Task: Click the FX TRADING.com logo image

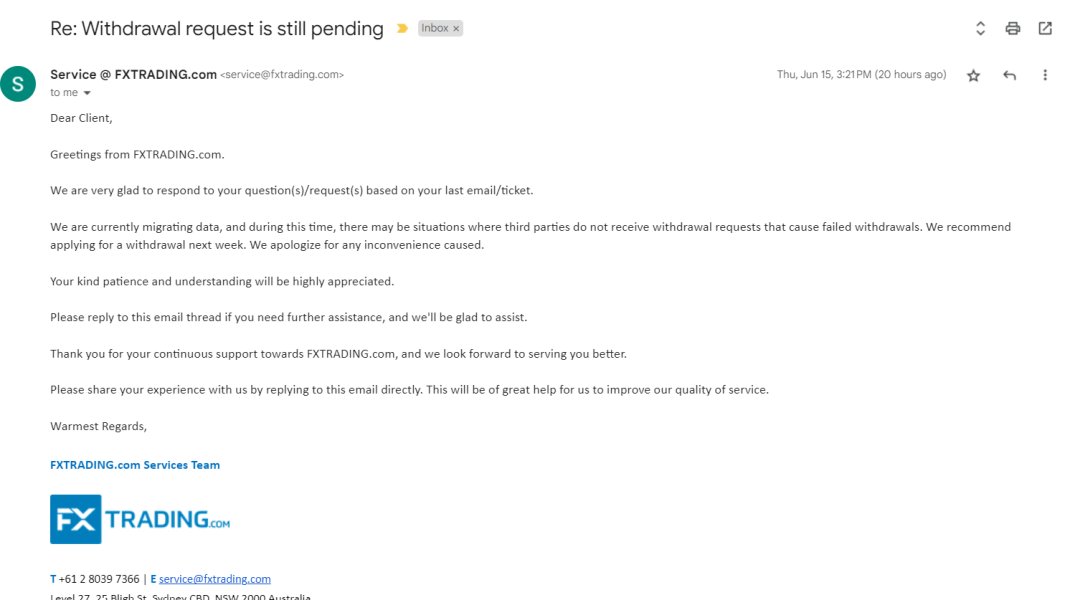Action: [x=140, y=519]
